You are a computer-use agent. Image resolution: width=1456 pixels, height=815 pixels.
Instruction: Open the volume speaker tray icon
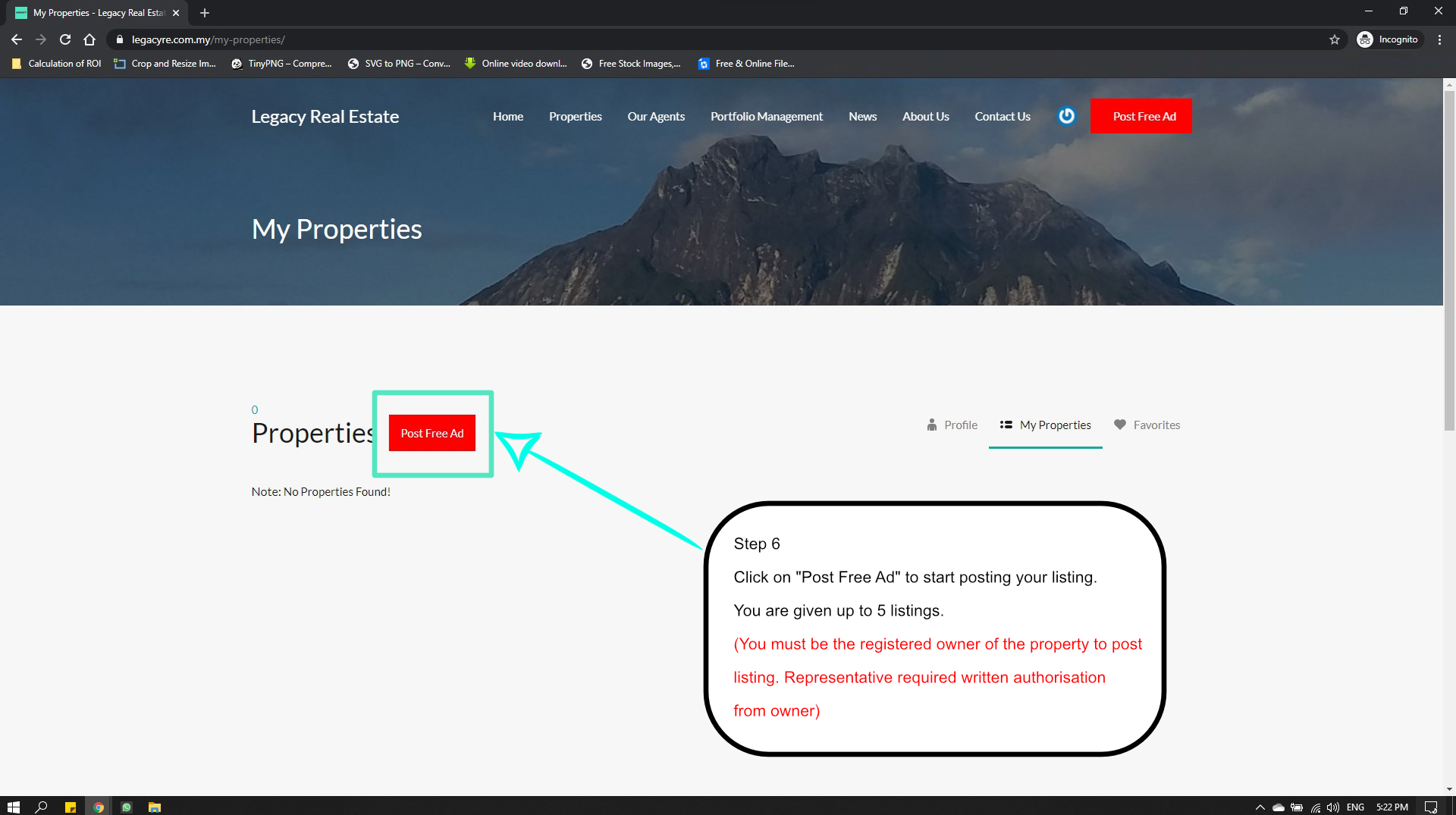pyautogui.click(x=1332, y=807)
